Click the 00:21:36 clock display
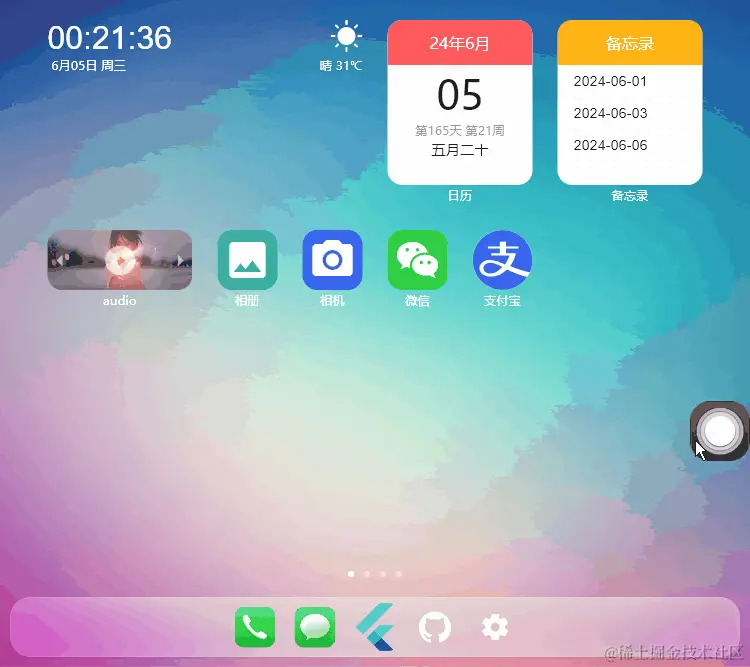 click(x=110, y=38)
